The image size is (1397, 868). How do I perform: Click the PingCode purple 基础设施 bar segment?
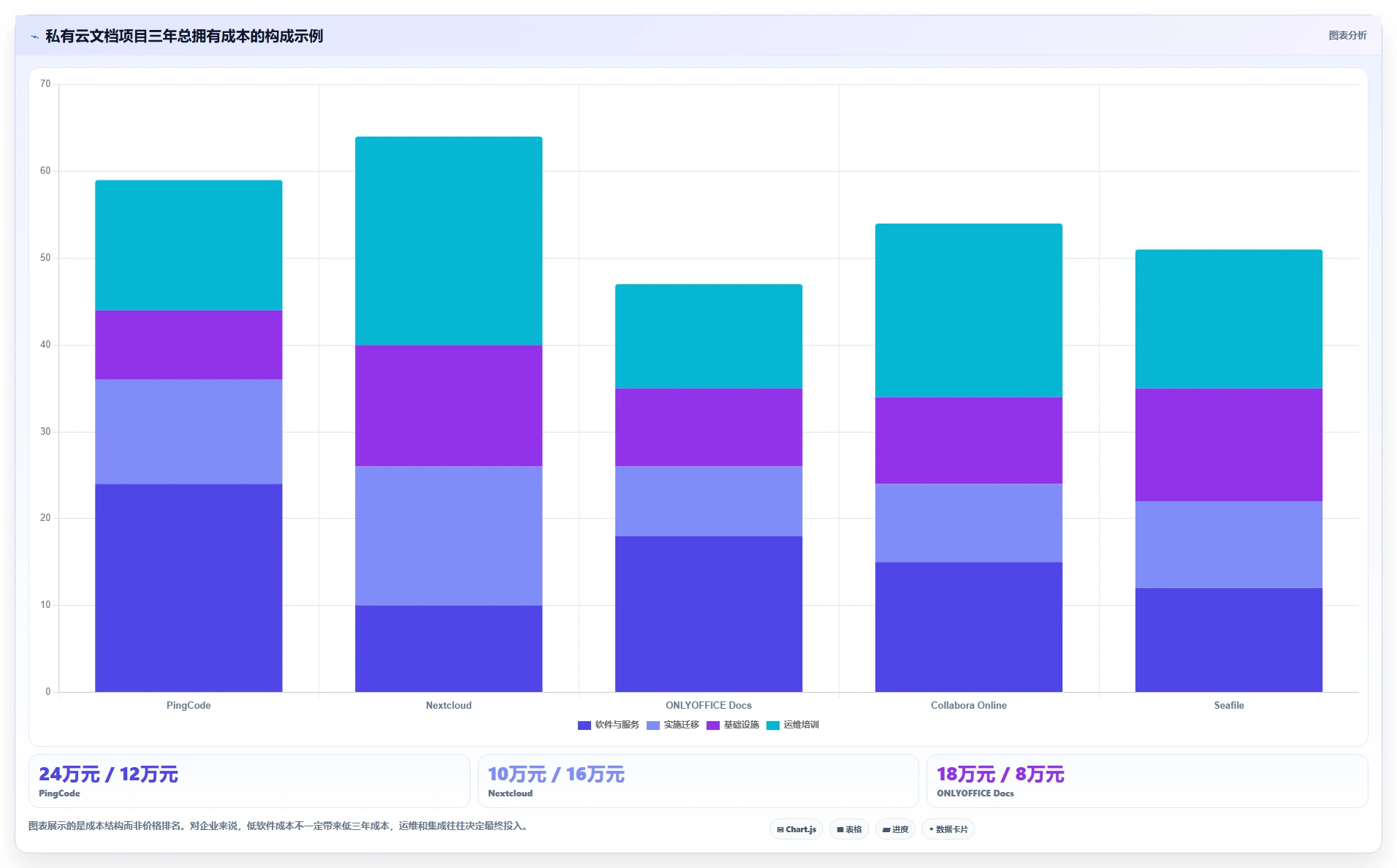click(x=189, y=345)
